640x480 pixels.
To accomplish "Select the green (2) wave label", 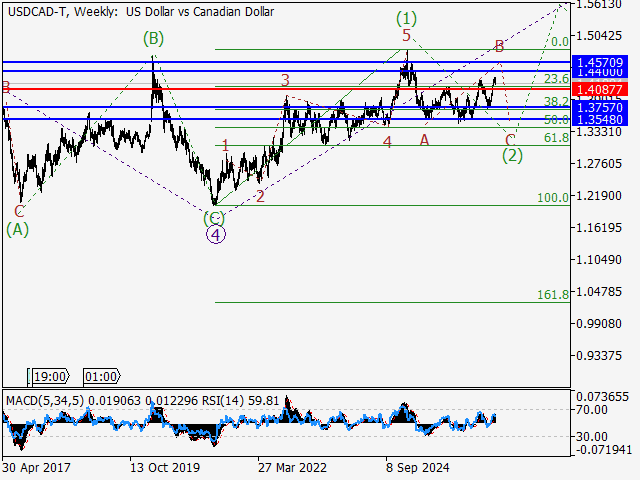I will [x=512, y=156].
